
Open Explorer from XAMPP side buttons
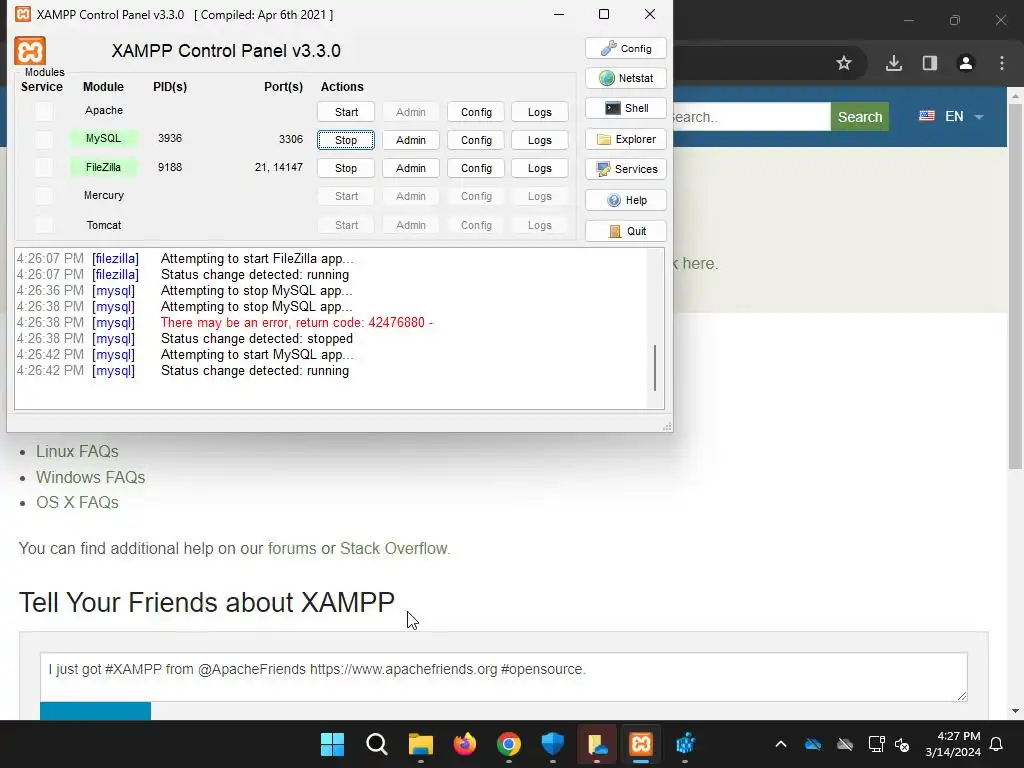[626, 139]
